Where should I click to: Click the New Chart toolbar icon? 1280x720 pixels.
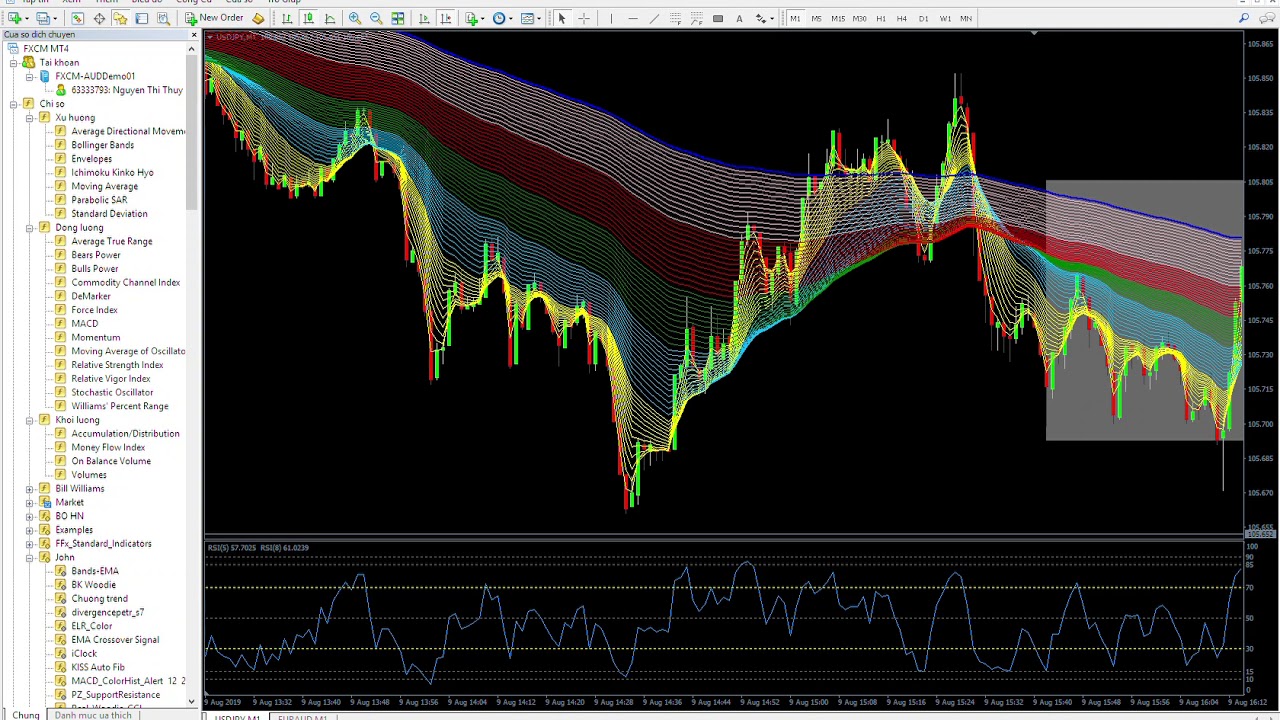click(x=15, y=18)
